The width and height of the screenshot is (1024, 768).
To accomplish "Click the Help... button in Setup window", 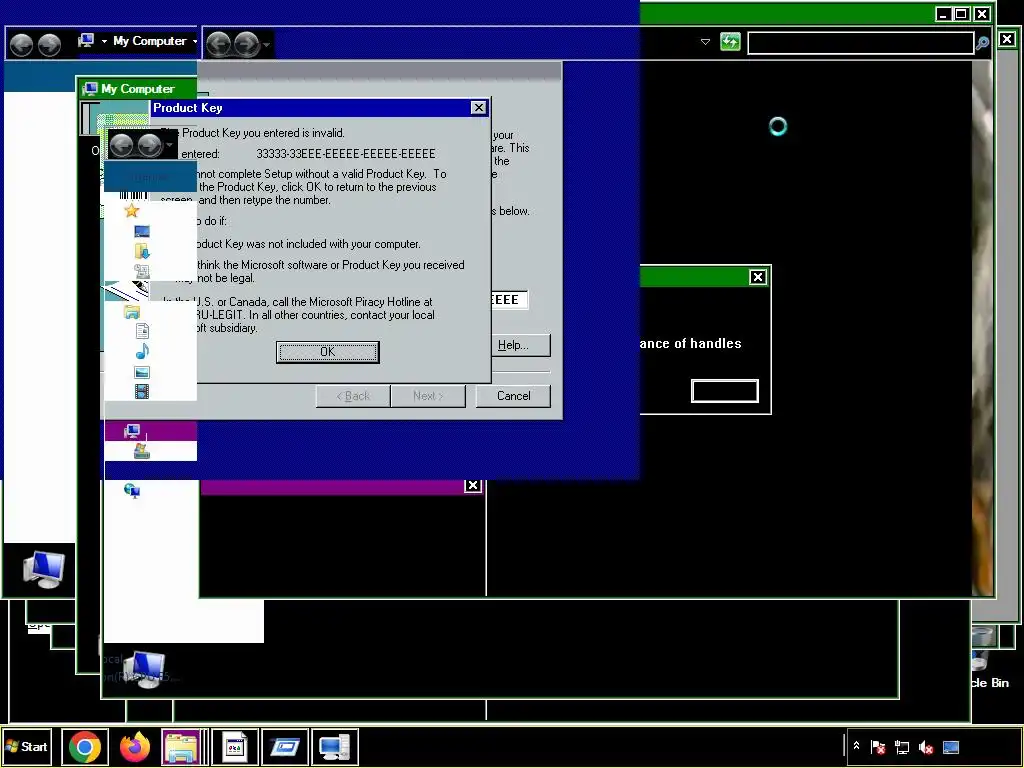I will point(520,345).
